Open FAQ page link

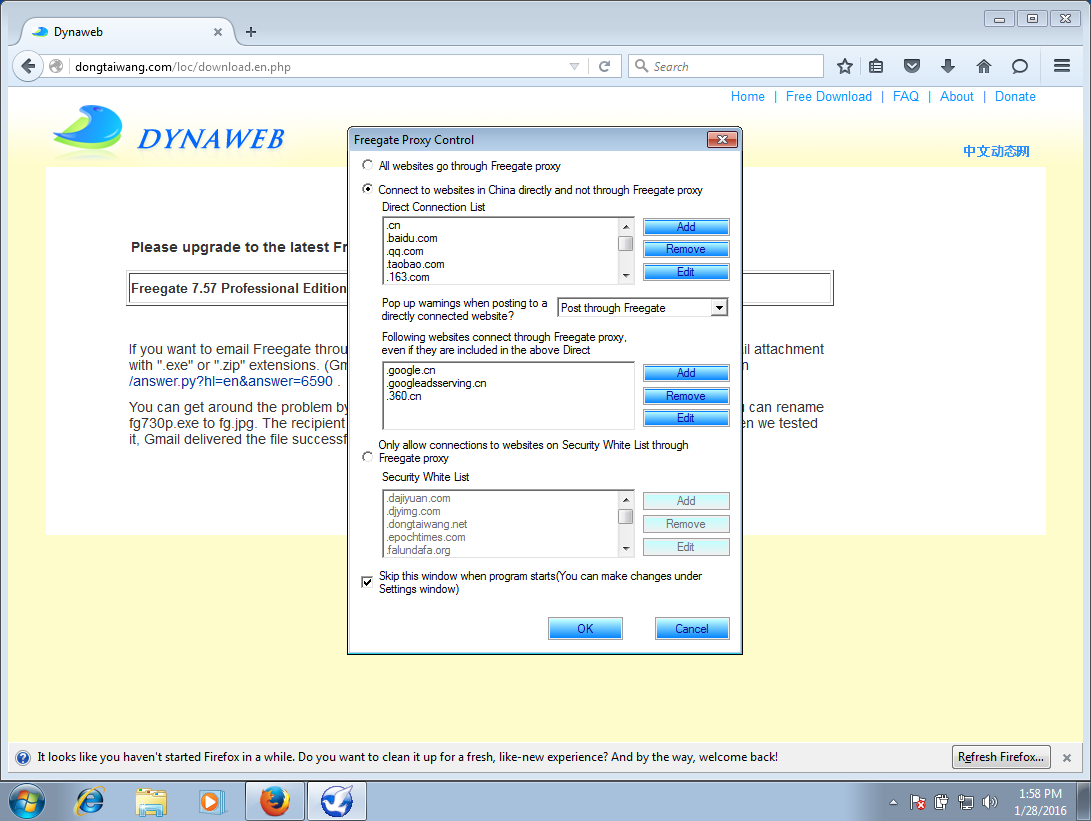coord(905,97)
